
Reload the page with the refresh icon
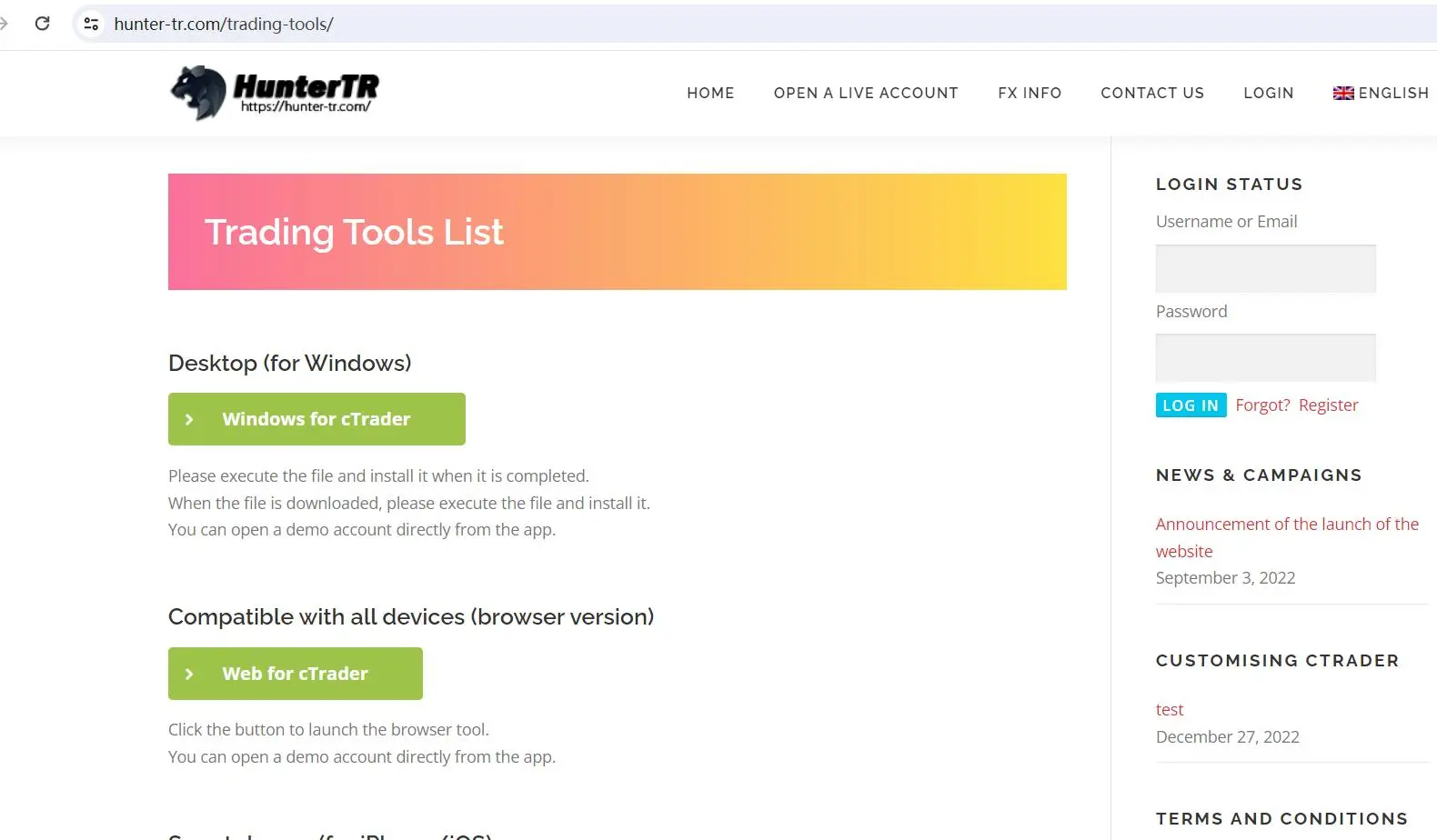click(x=42, y=24)
